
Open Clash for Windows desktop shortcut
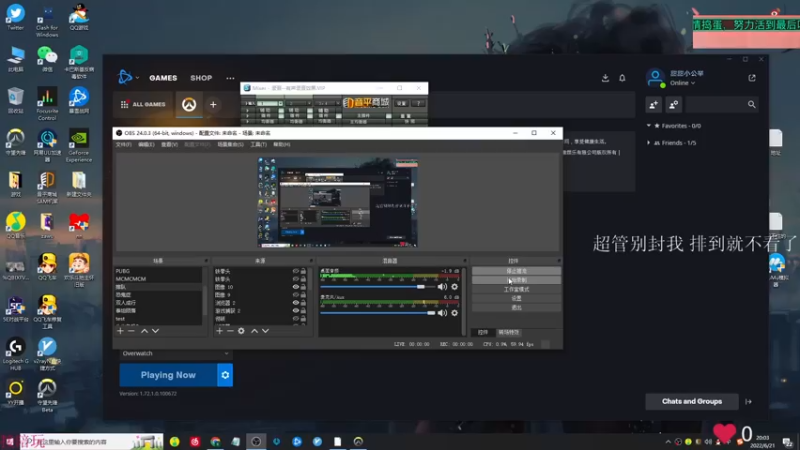point(47,20)
